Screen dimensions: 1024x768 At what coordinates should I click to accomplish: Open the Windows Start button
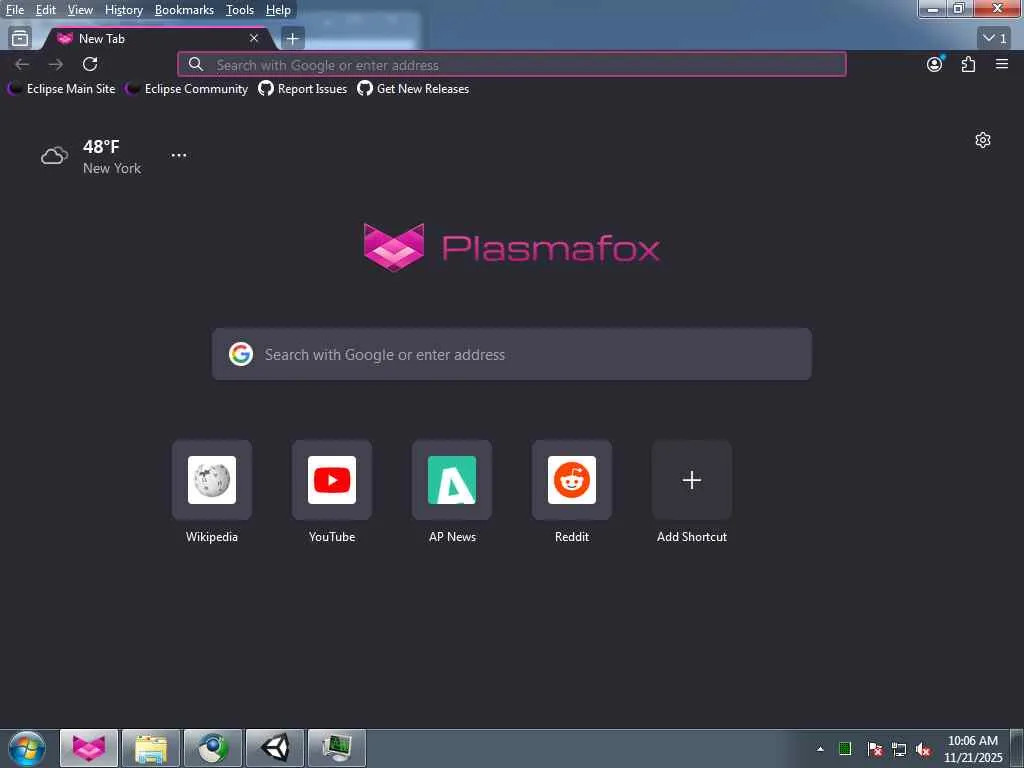26,748
